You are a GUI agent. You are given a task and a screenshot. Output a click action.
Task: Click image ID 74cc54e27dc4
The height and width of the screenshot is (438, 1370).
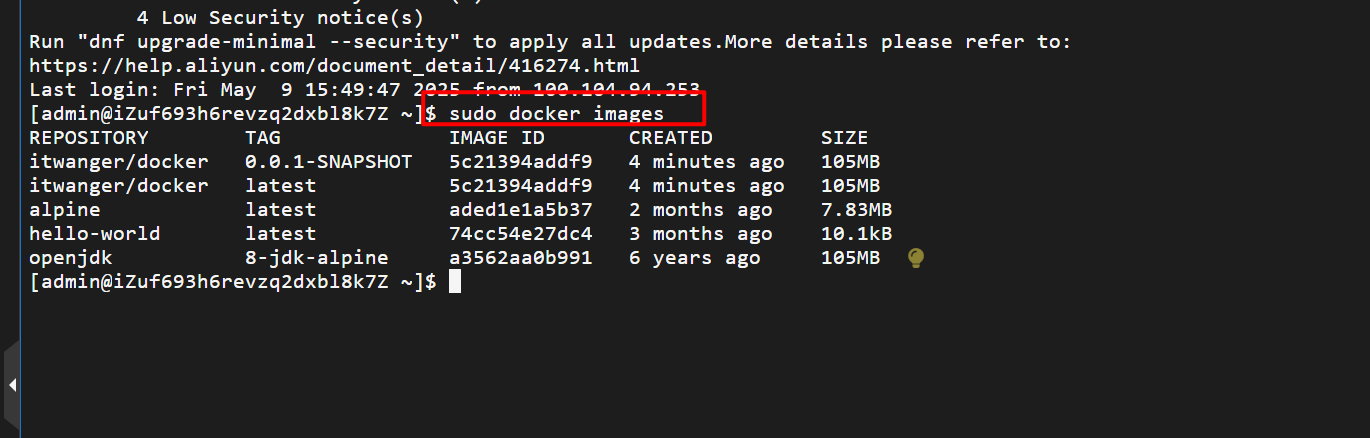(x=521, y=234)
